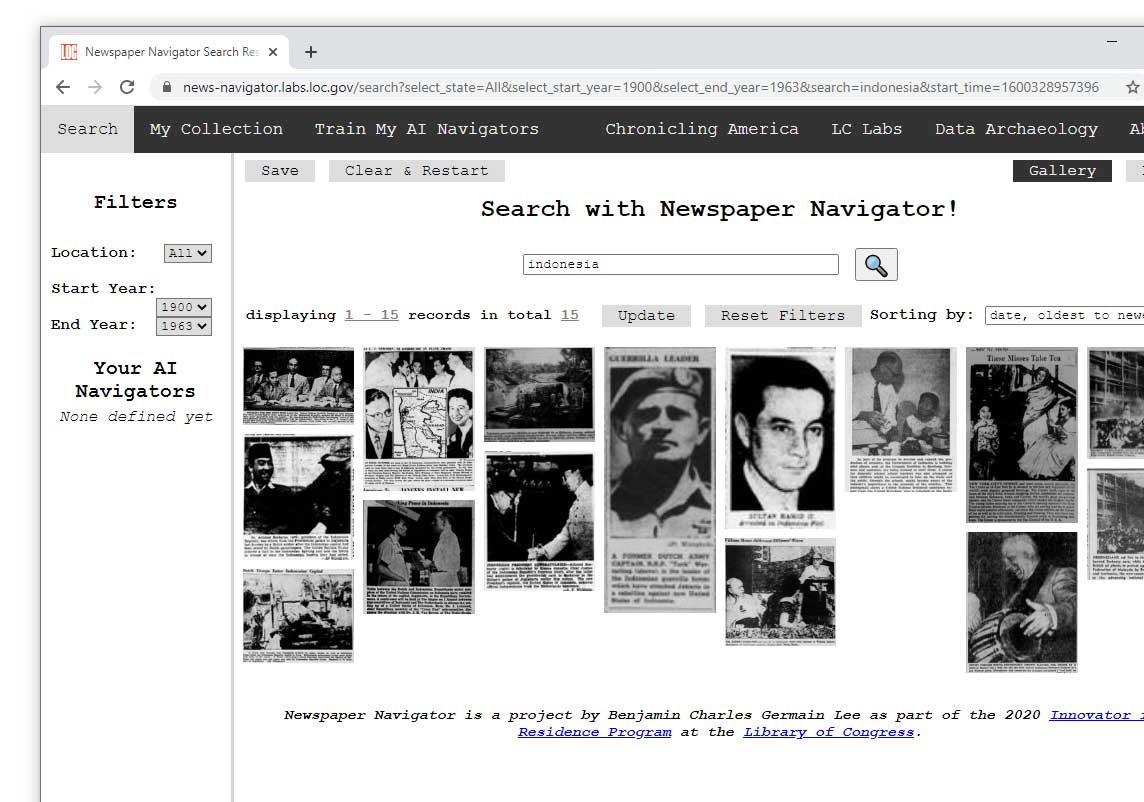Click the Reset Filters button
The image size is (1144, 802).
(x=783, y=316)
